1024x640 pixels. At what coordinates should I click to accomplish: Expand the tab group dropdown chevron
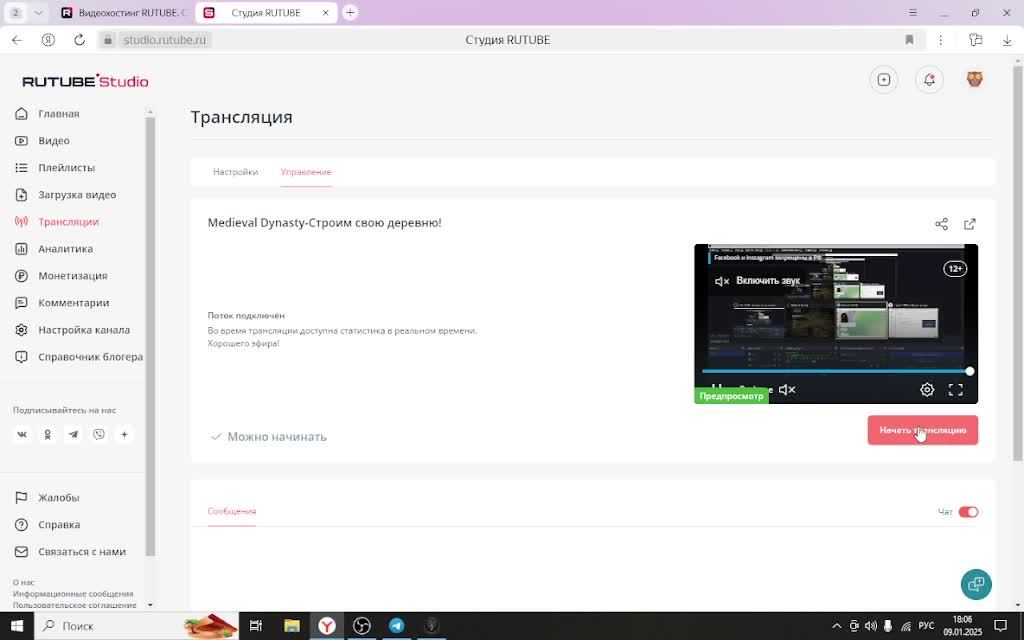click(39, 12)
